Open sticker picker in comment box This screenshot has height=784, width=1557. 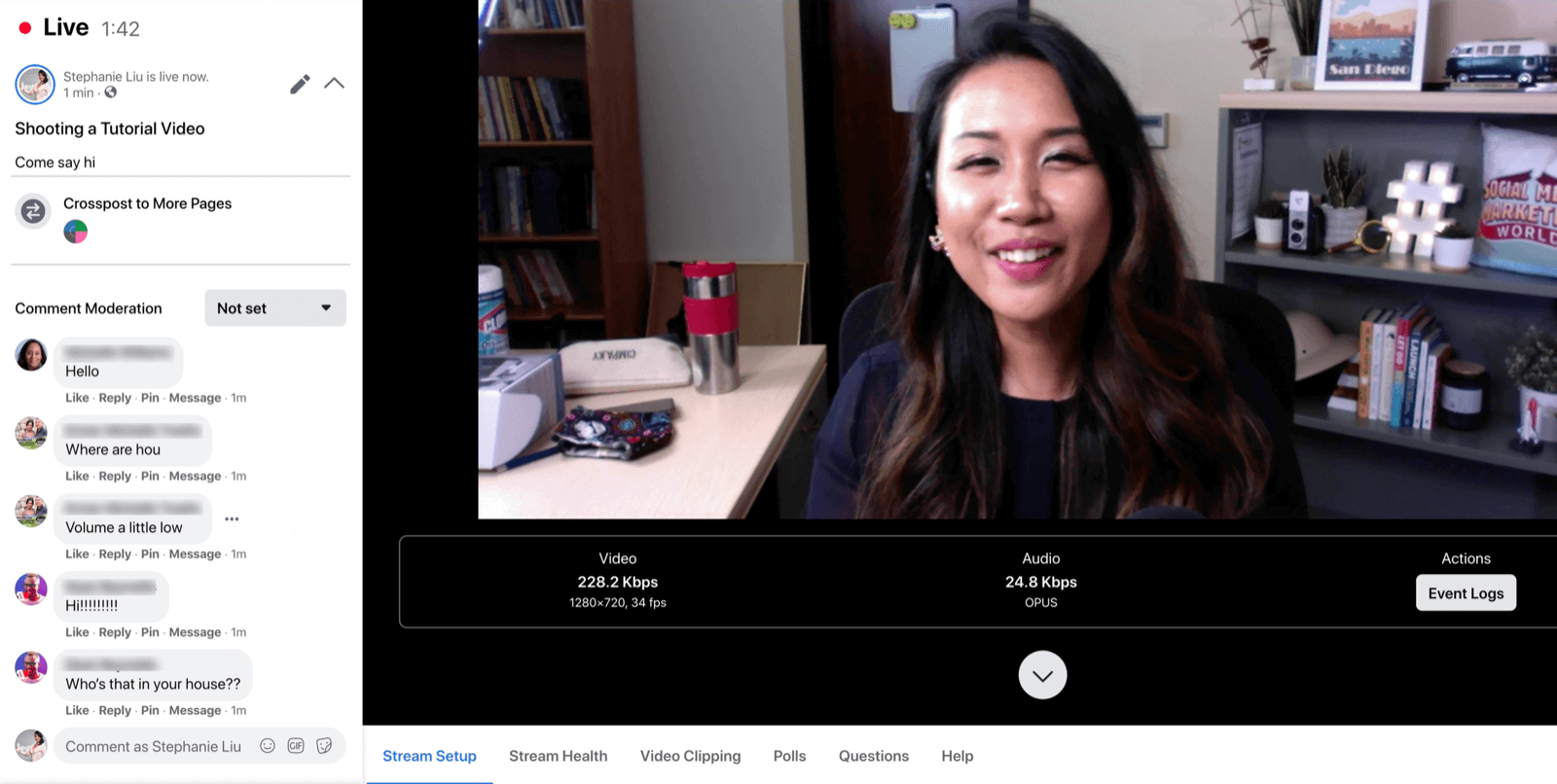click(324, 746)
